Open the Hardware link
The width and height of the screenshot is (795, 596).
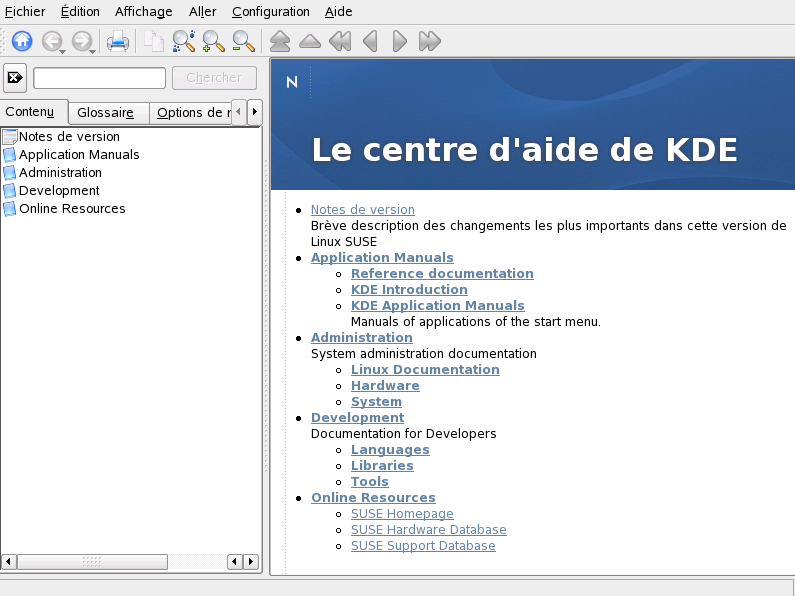click(385, 386)
